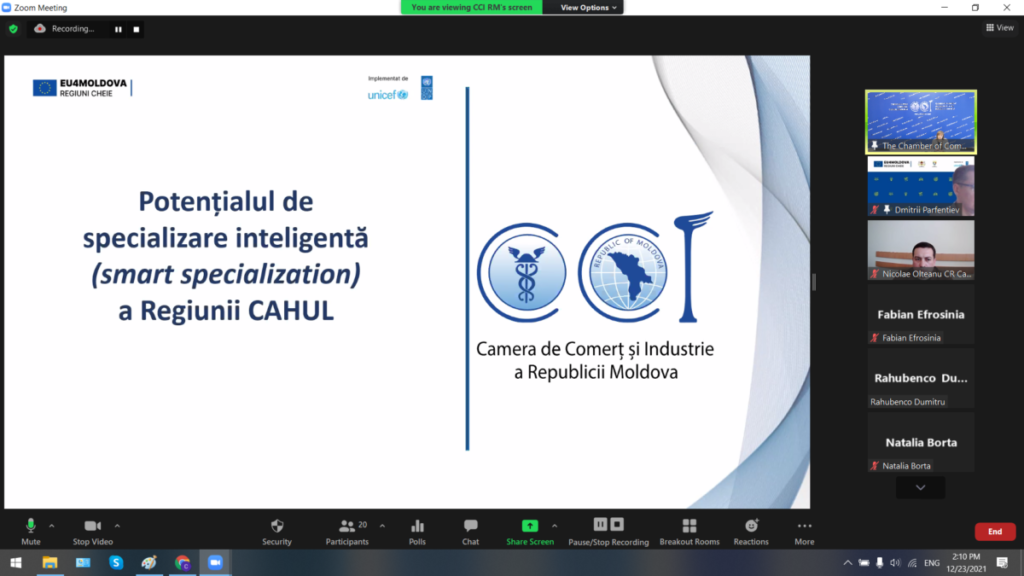Change layout with the View button
The image size is (1024, 576).
(1000, 27)
